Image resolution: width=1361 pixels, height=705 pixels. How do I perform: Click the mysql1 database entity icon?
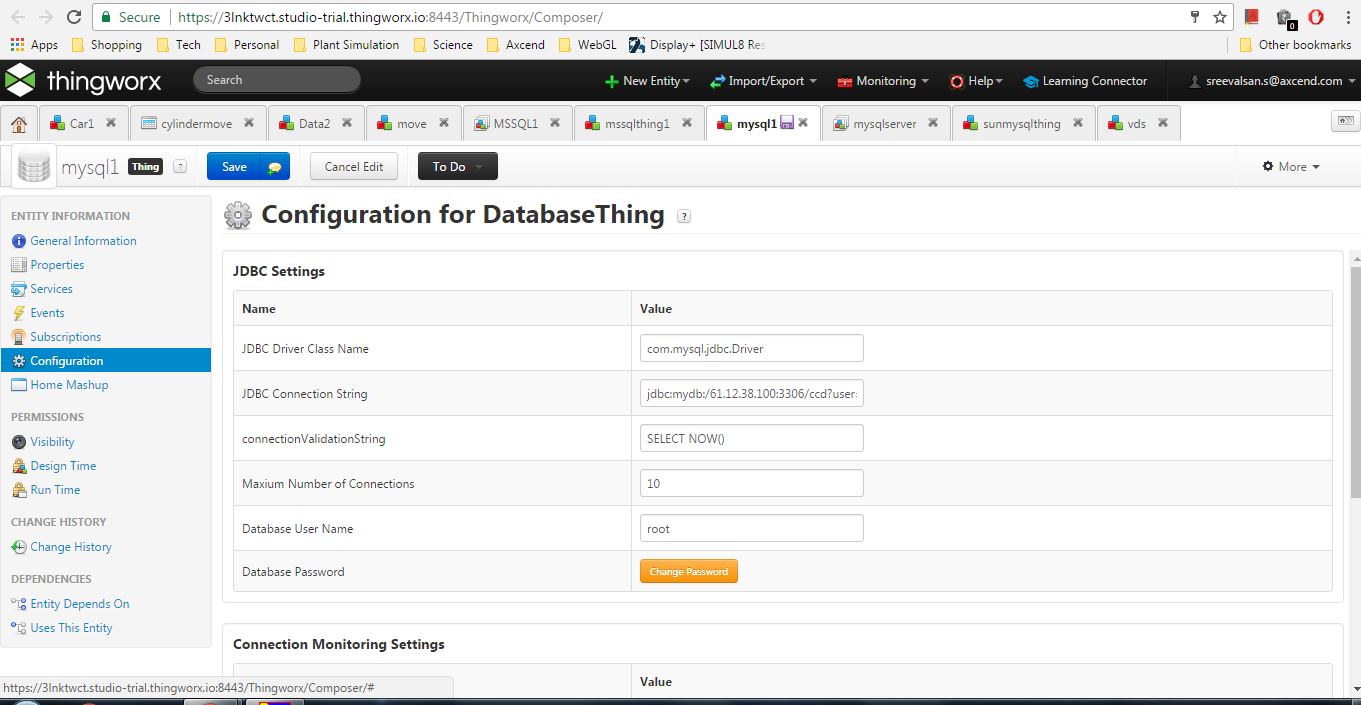(34, 167)
